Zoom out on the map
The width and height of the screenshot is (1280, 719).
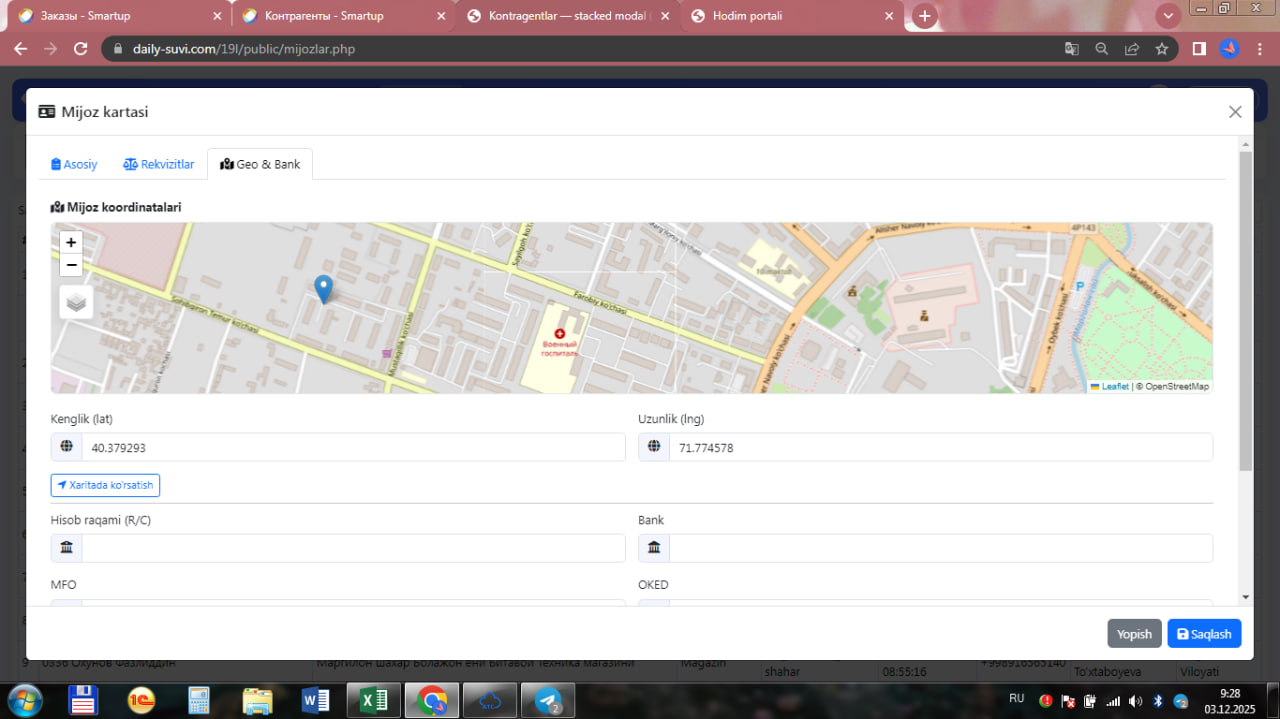tap(71, 265)
